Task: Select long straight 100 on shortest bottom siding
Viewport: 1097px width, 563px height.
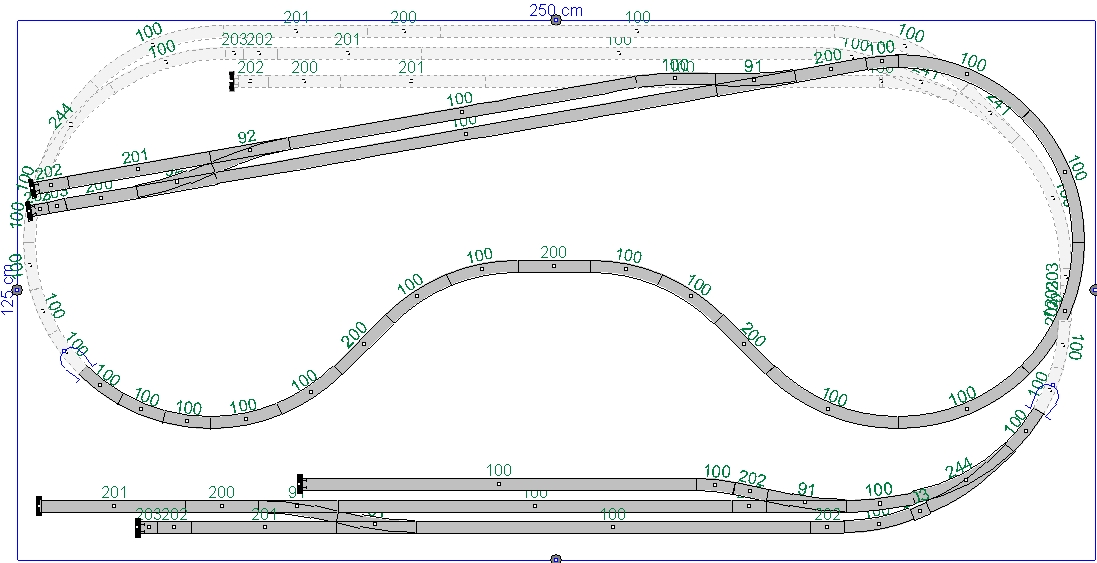Action: pyautogui.click(x=498, y=484)
